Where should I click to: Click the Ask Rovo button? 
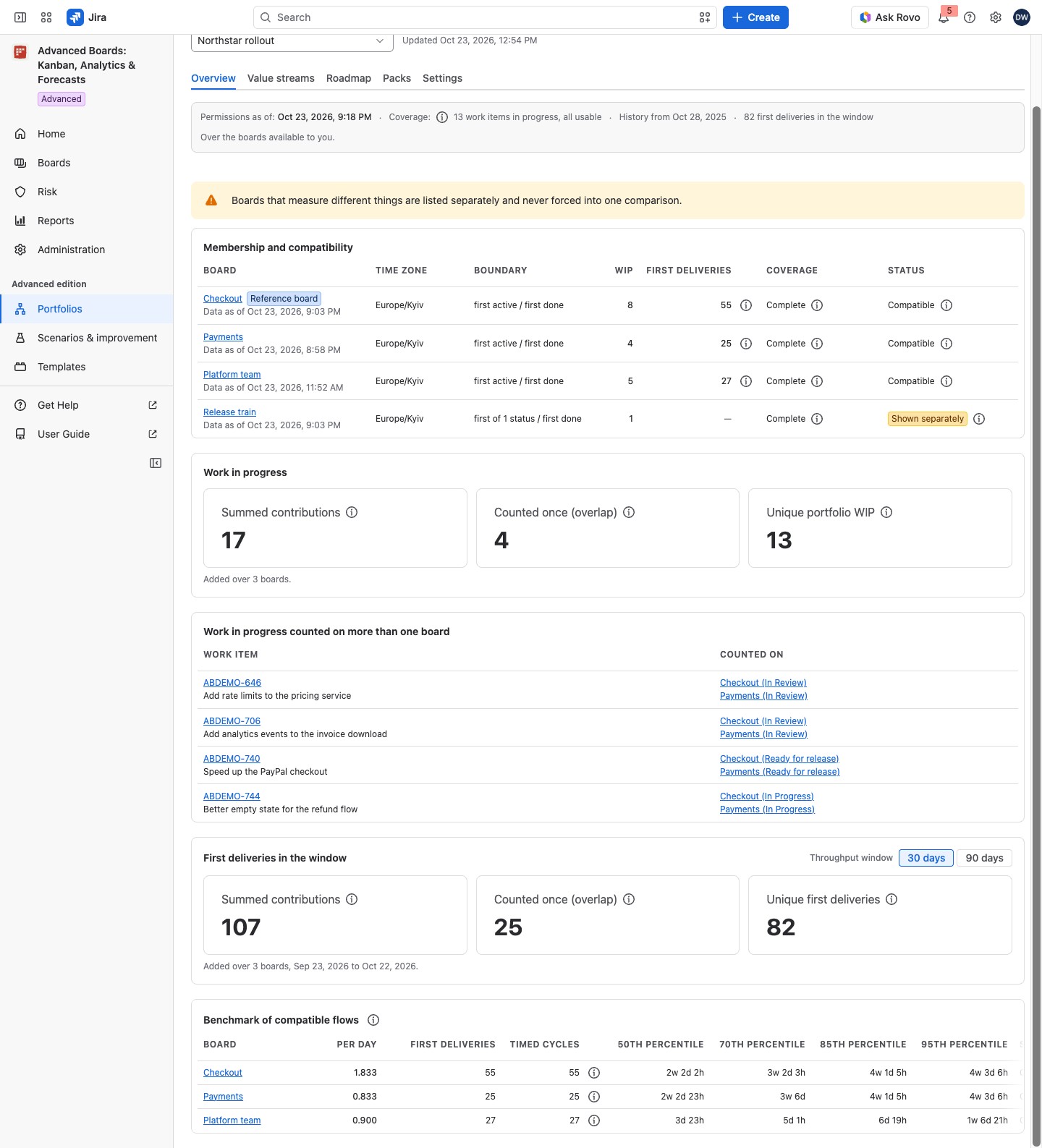pyautogui.click(x=890, y=17)
